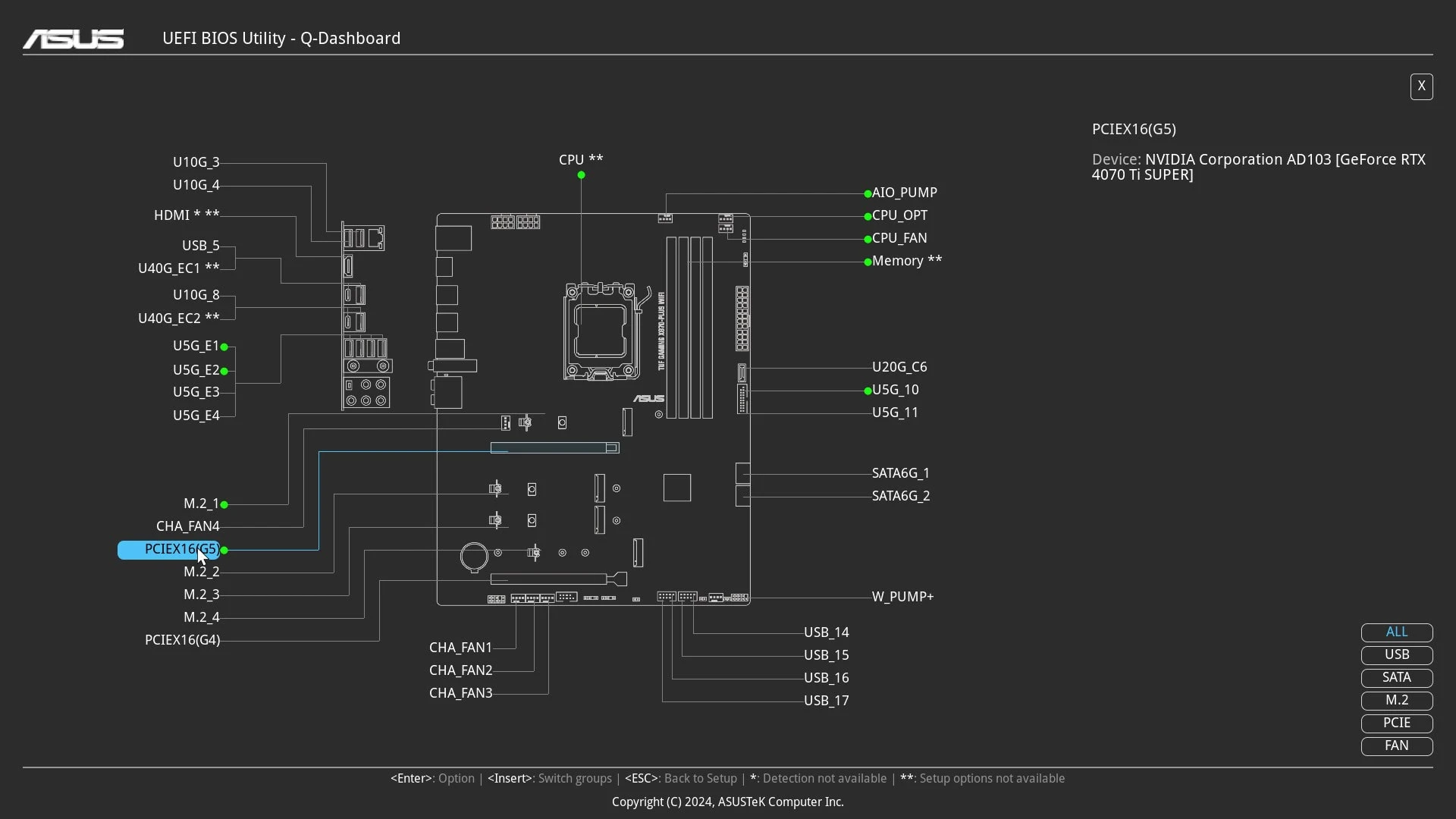Select the U5G_E1 port label

pos(196,346)
